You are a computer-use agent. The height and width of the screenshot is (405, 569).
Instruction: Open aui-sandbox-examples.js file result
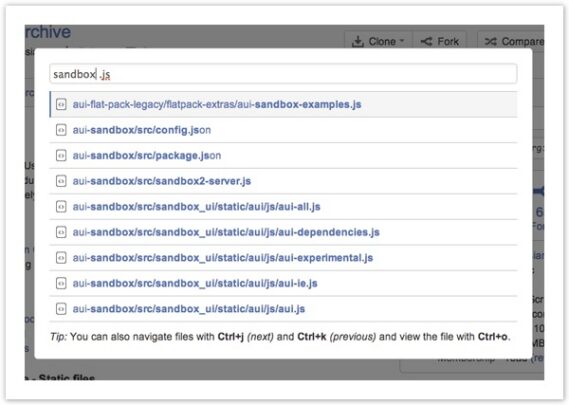(283, 105)
